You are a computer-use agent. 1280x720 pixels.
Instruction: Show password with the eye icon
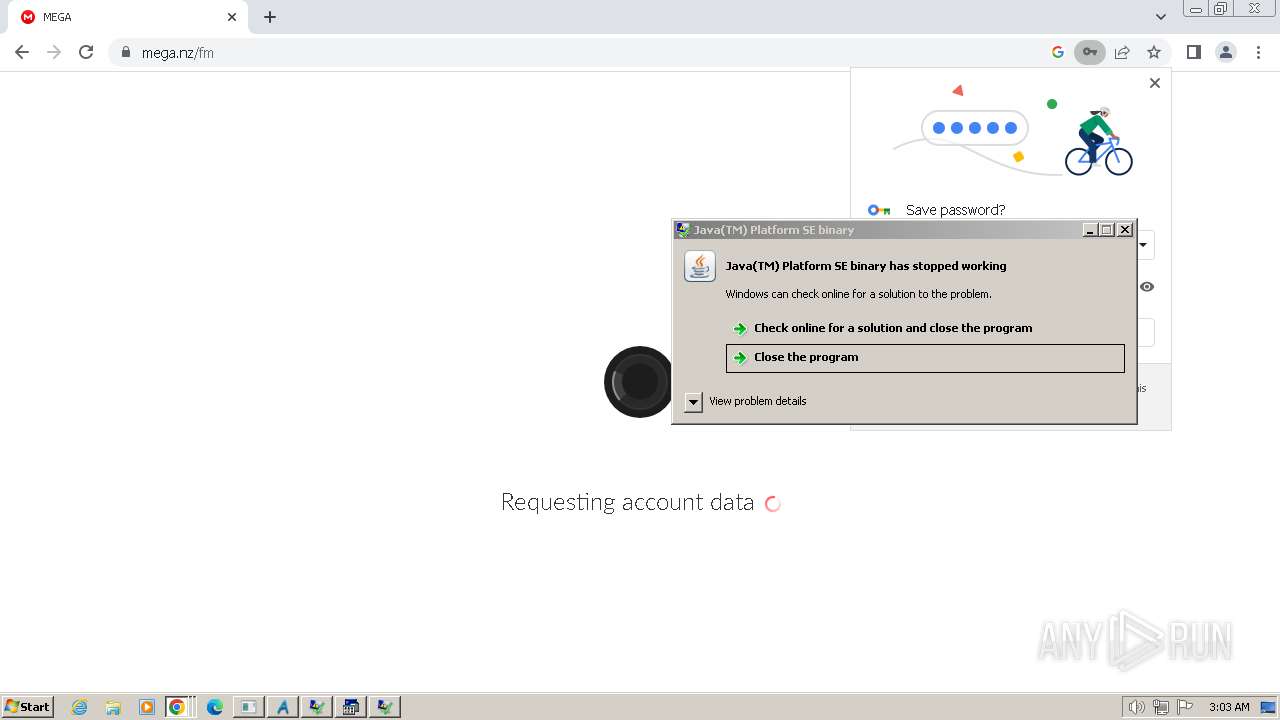(1147, 287)
